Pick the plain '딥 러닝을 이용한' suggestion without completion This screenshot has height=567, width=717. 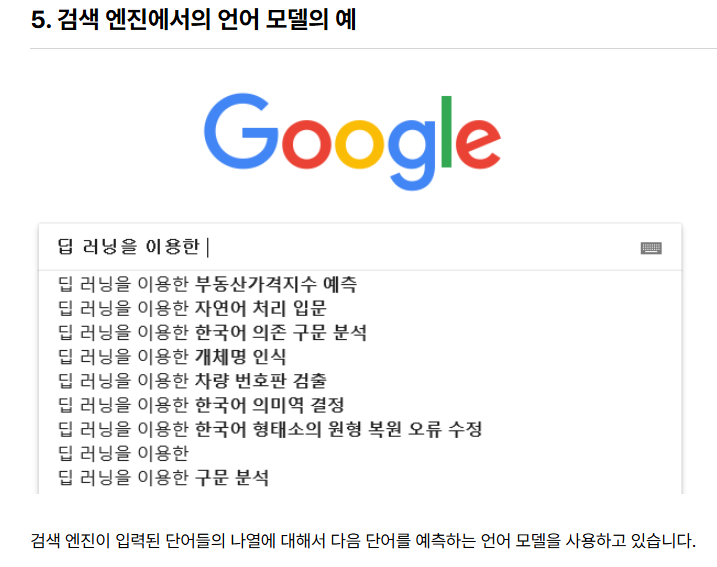(x=123, y=453)
